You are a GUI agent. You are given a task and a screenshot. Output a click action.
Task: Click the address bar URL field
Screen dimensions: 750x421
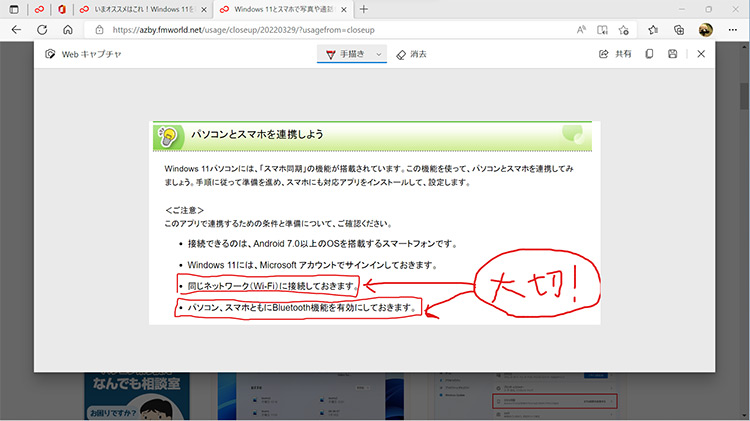300,30
